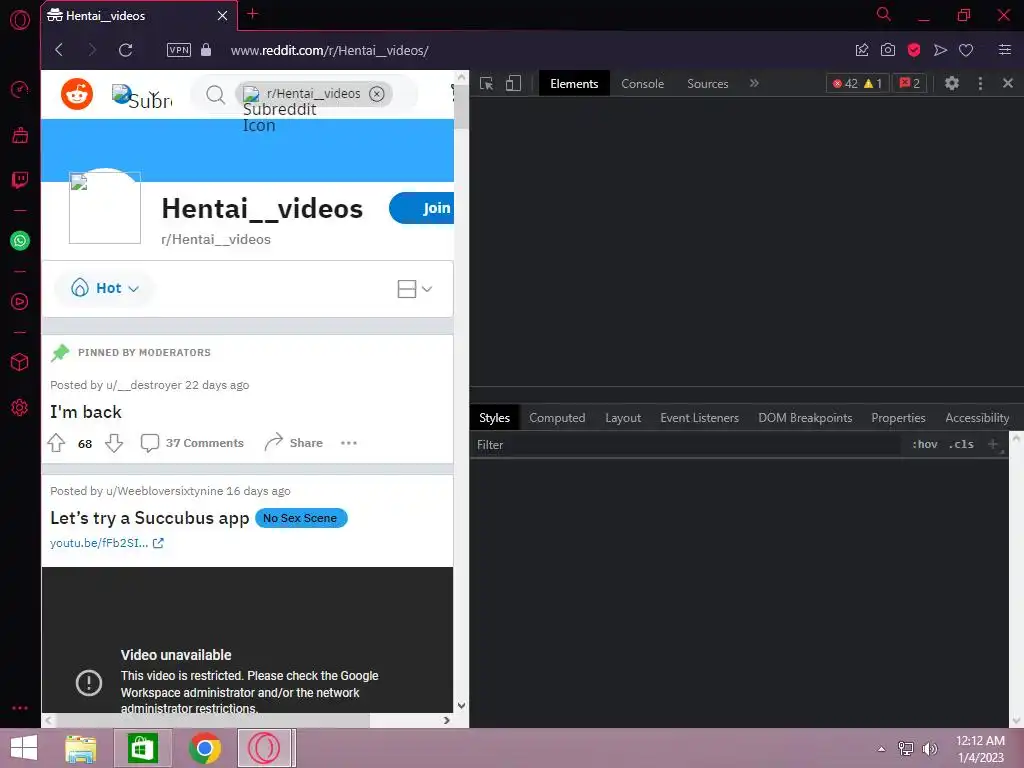The image size is (1024, 768).
Task: Open Chrome from the taskbar
Action: pyautogui.click(x=205, y=748)
